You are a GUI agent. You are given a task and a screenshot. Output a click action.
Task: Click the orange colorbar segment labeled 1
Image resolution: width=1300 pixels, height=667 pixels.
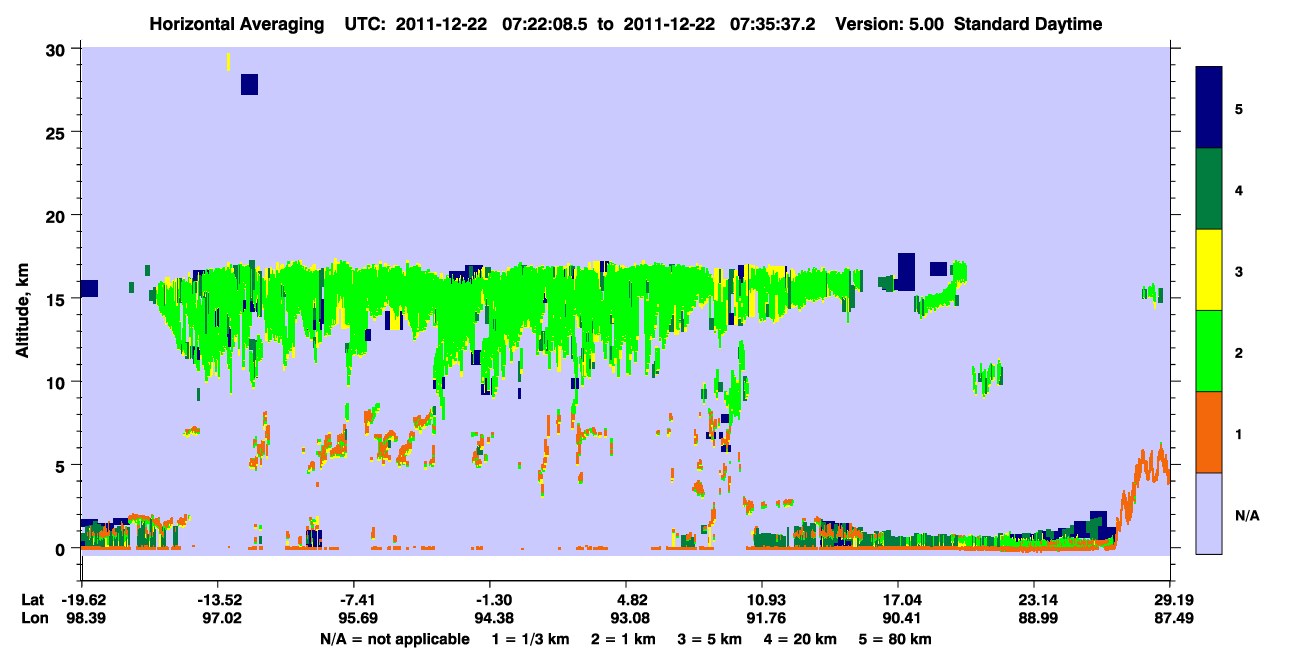click(1209, 432)
